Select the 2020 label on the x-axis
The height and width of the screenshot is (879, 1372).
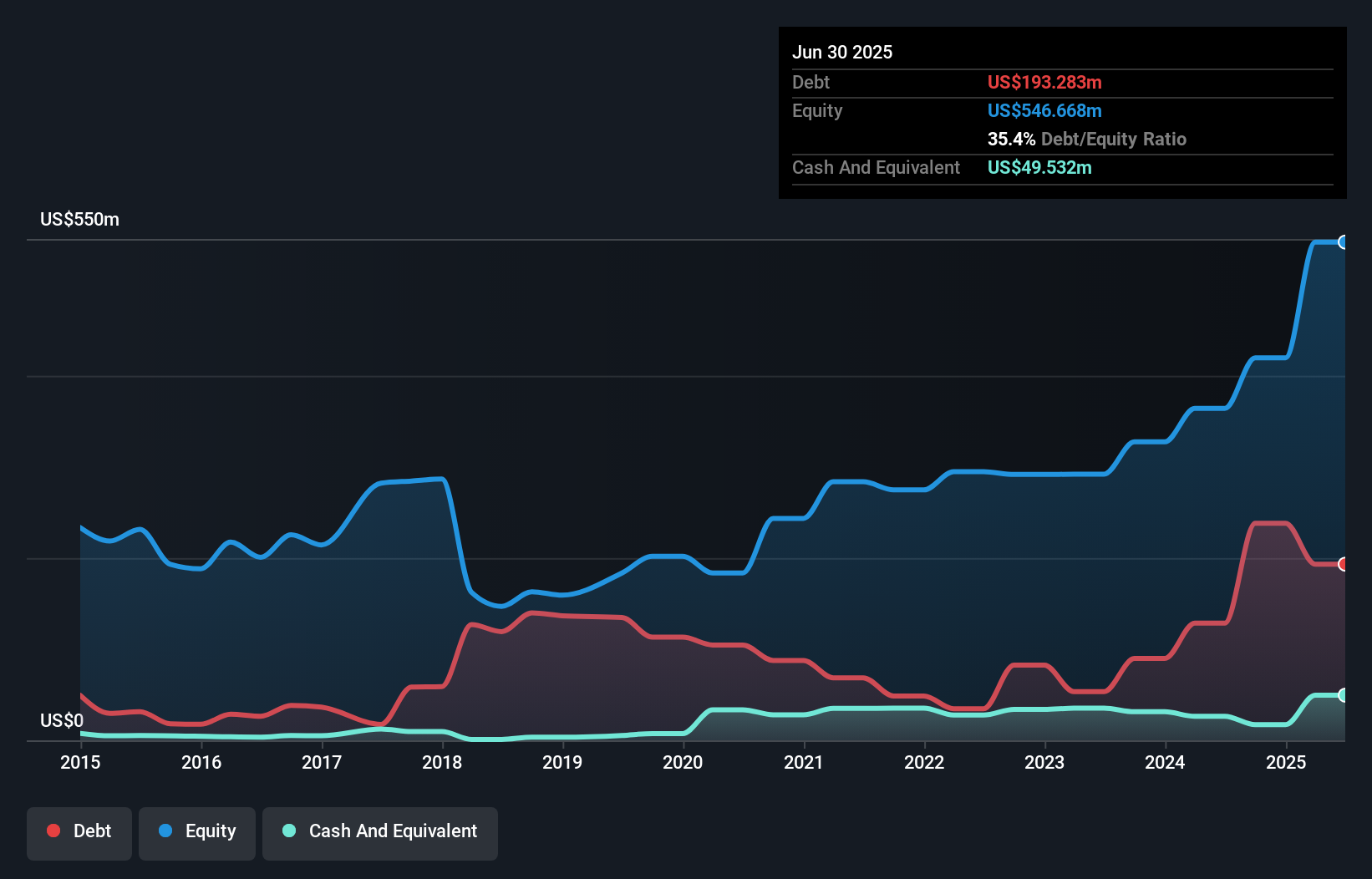click(x=683, y=762)
